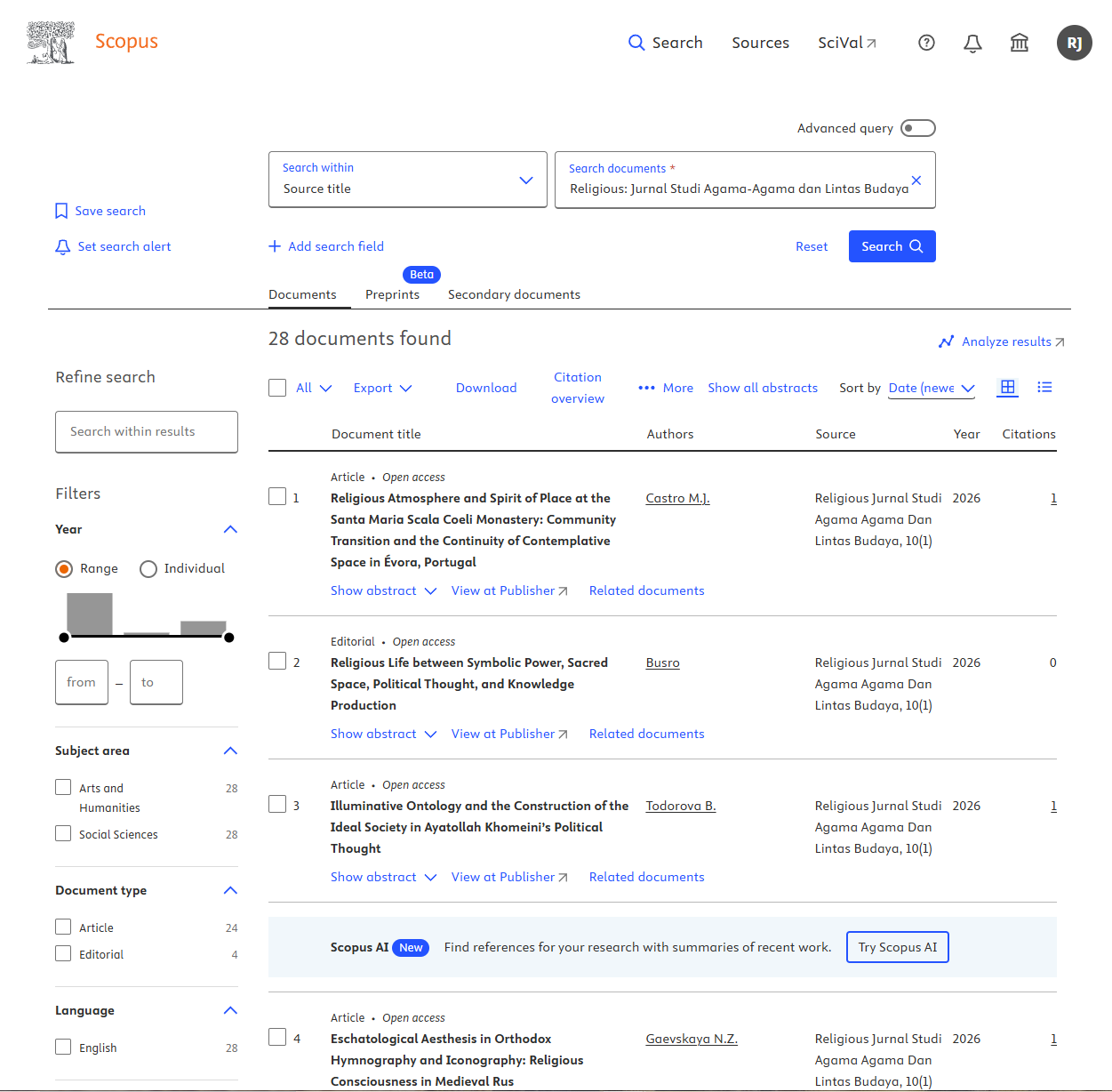Click the Try Scopus AI button
The image size is (1112, 1092).
pos(898,947)
